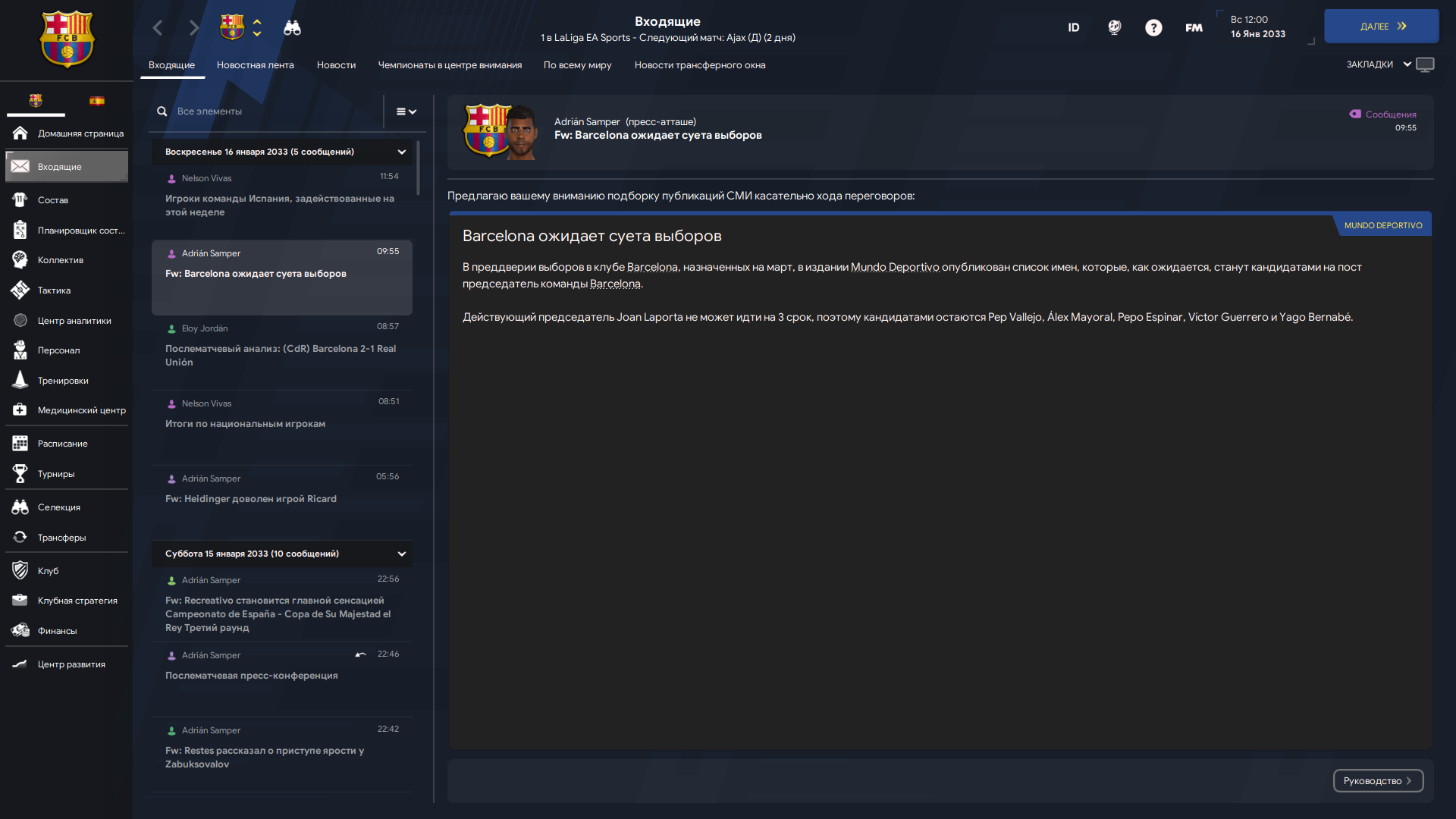The height and width of the screenshot is (819, 1456).
Task: Open the binoculars search icon in top bar
Action: coord(292,28)
